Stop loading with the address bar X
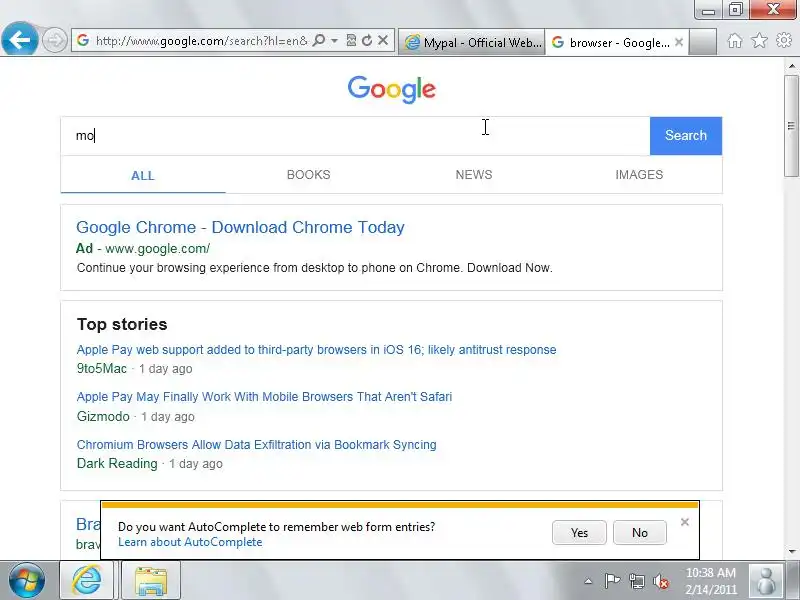 click(383, 40)
